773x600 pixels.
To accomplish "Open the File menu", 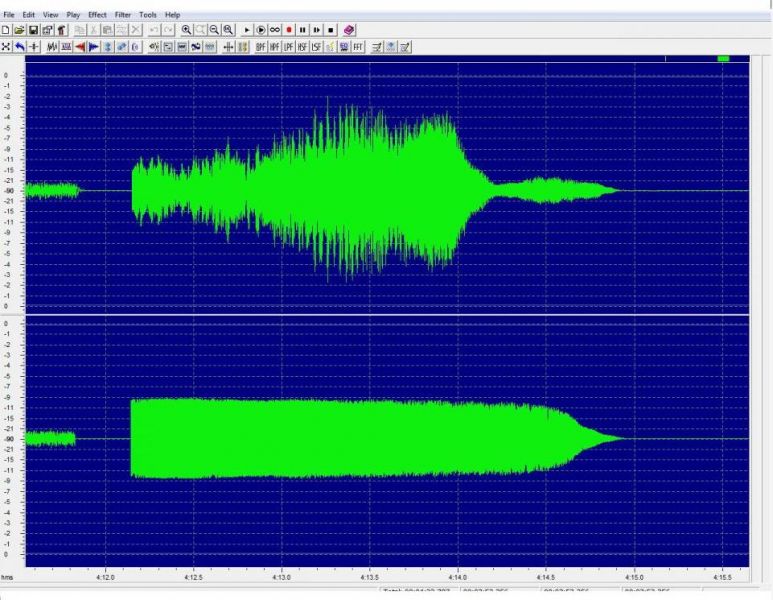I will [x=9, y=15].
